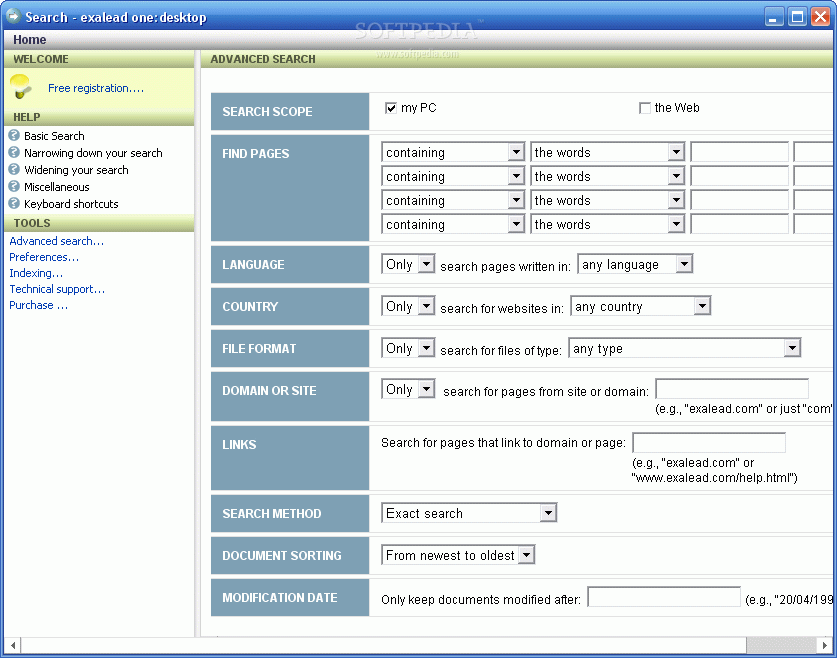Viewport: 837px width, 658px height.
Task: Uncheck the my PC search scope checkbox
Action: click(x=391, y=108)
